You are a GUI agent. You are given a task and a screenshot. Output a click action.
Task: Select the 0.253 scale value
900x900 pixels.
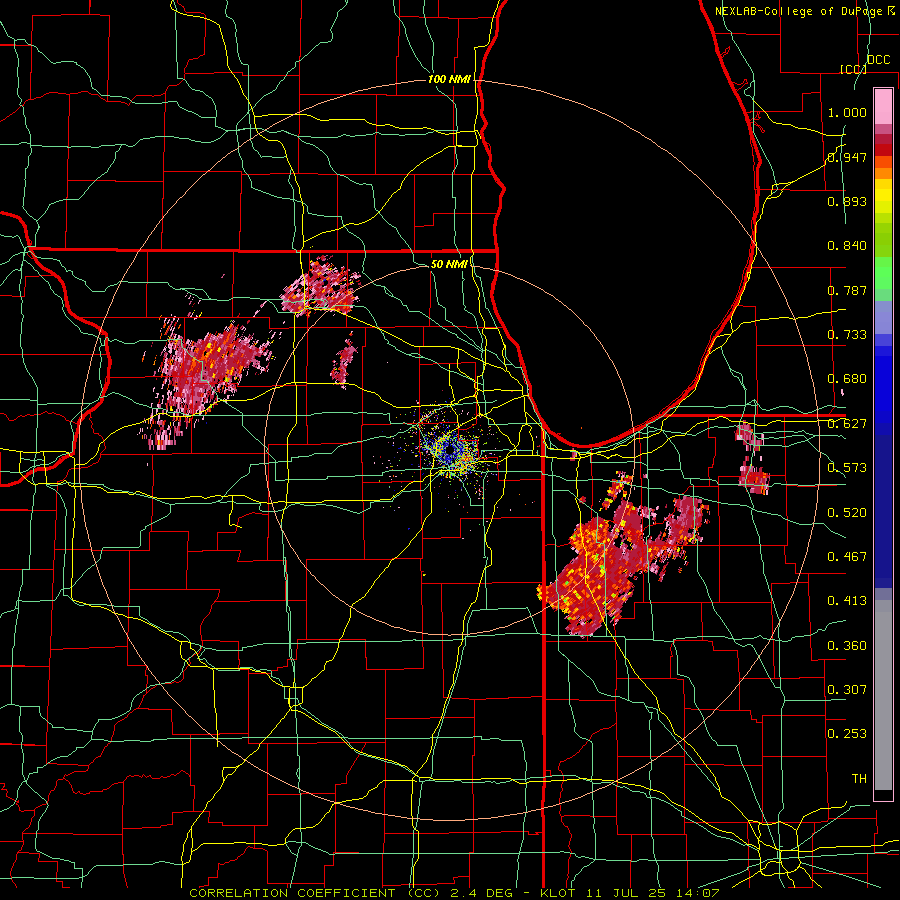tap(847, 734)
